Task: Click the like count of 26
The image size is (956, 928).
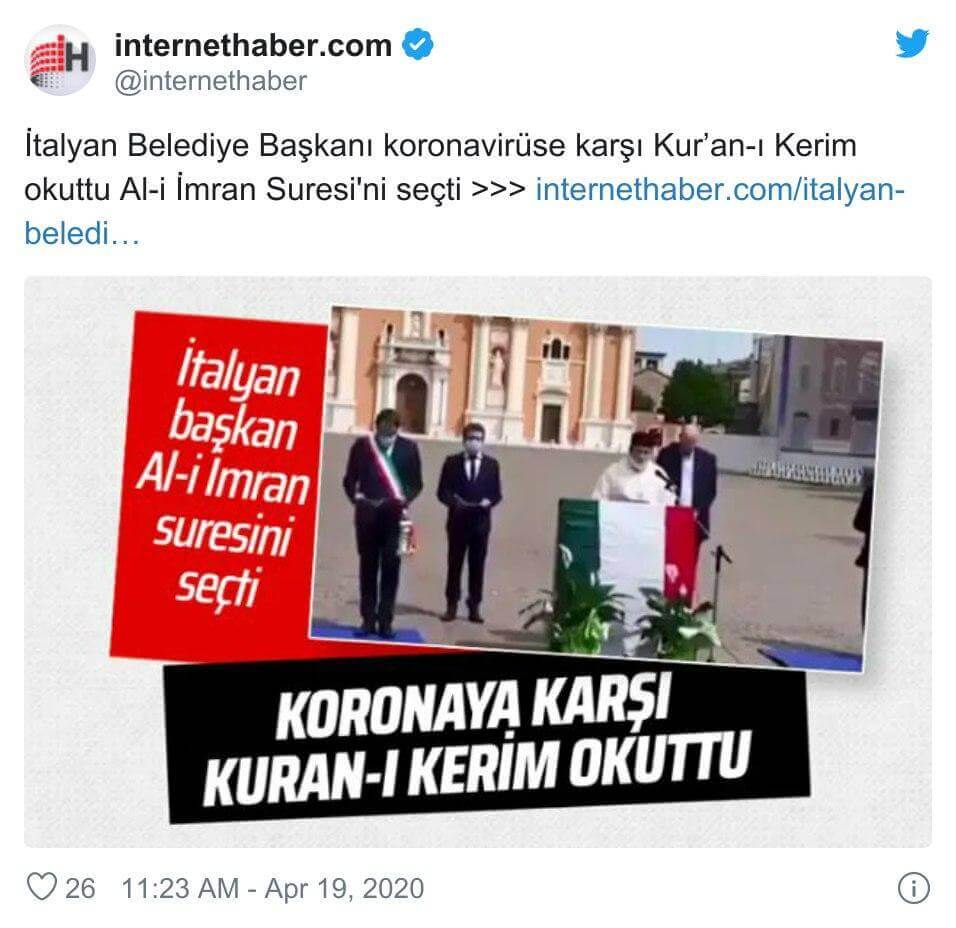Action: pos(80,888)
